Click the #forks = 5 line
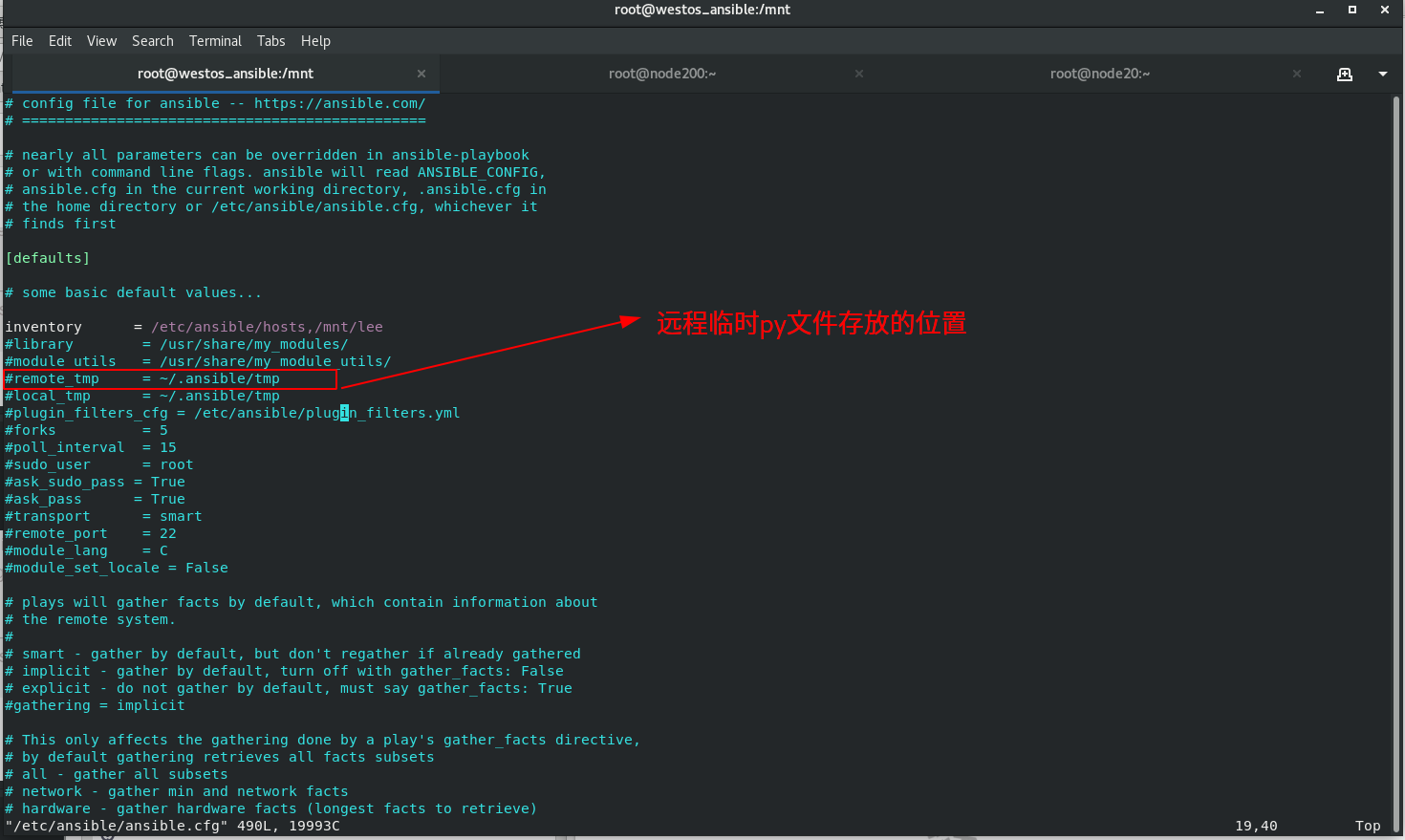1405x840 pixels. pyautogui.click(x=86, y=430)
